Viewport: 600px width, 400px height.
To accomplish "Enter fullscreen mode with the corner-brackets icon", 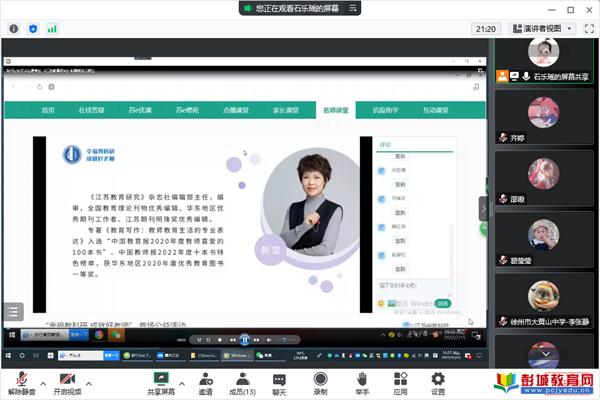I will pos(589,29).
